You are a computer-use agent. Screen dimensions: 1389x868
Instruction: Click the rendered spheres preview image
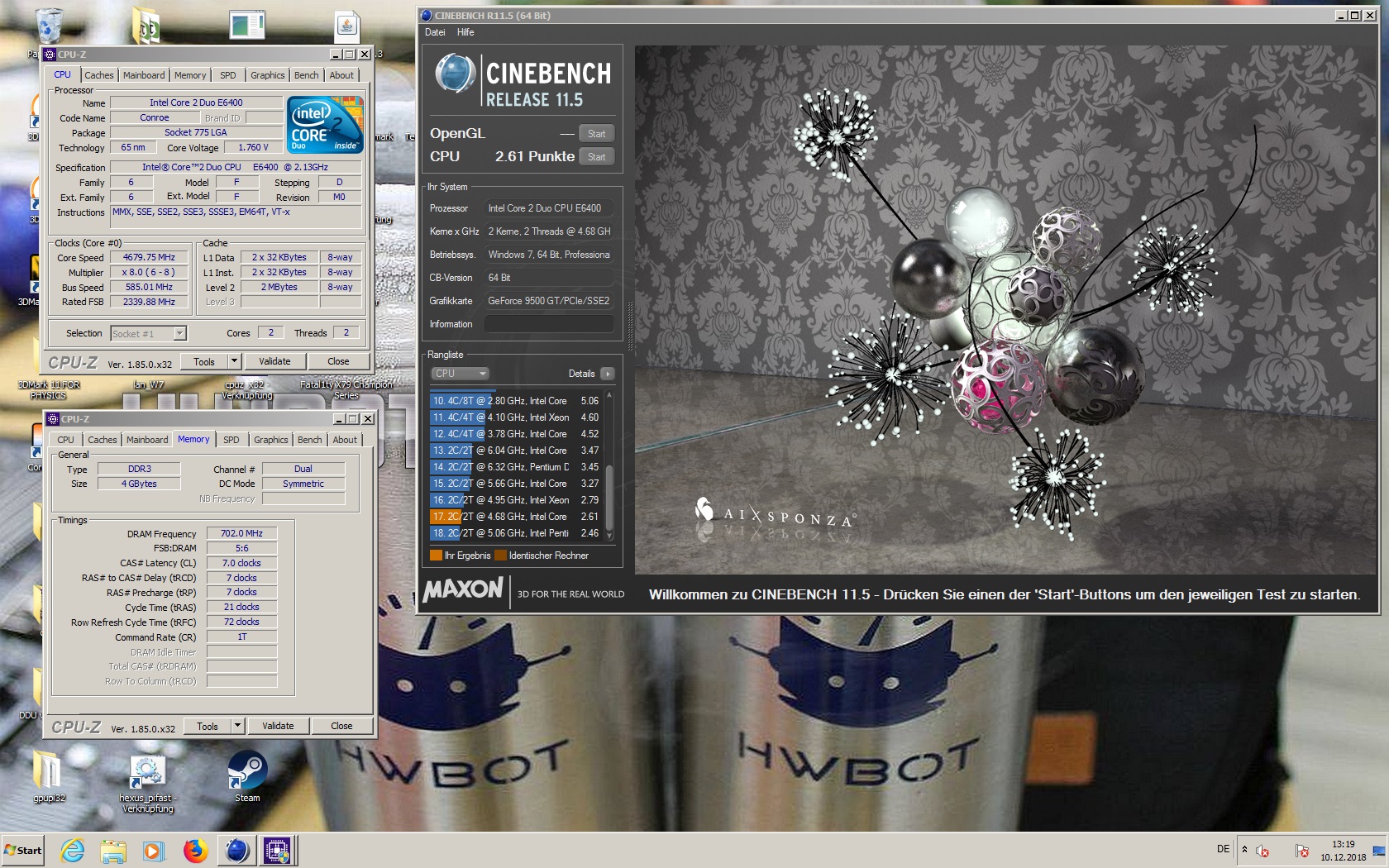1005,310
